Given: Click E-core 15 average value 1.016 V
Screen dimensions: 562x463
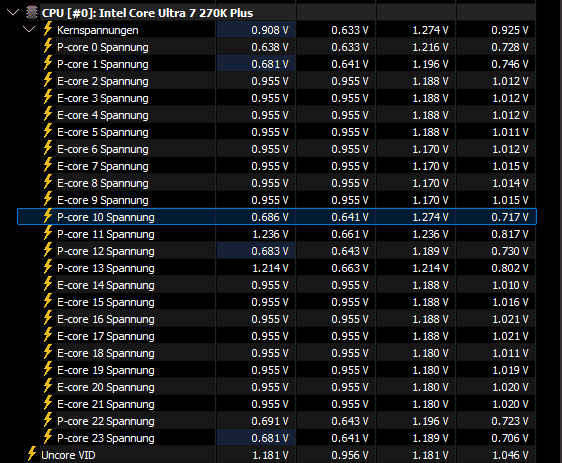Looking at the screenshot, I should point(510,302).
